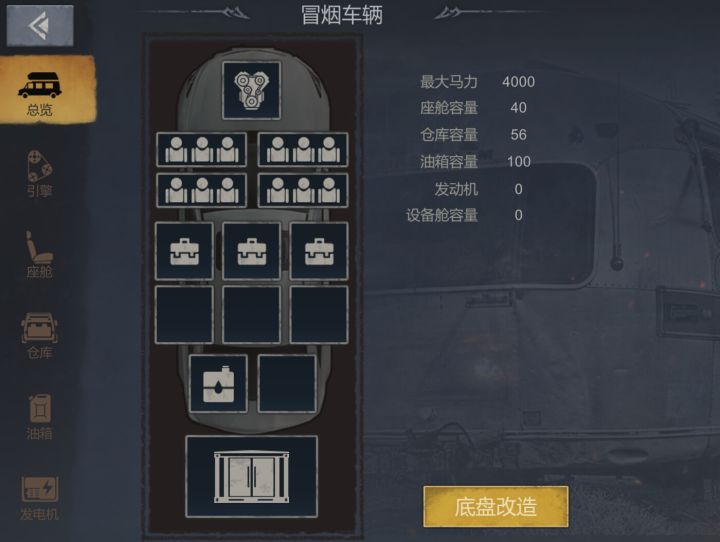Click the fuel canister slot
720x542 pixels.
[x=218, y=384]
